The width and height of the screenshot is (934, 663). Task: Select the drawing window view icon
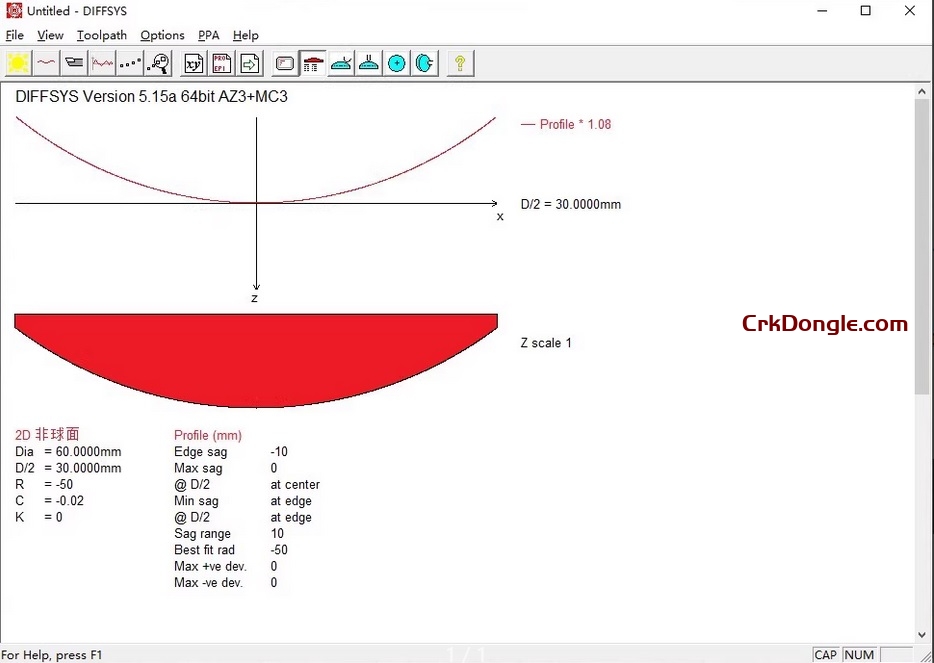click(284, 62)
